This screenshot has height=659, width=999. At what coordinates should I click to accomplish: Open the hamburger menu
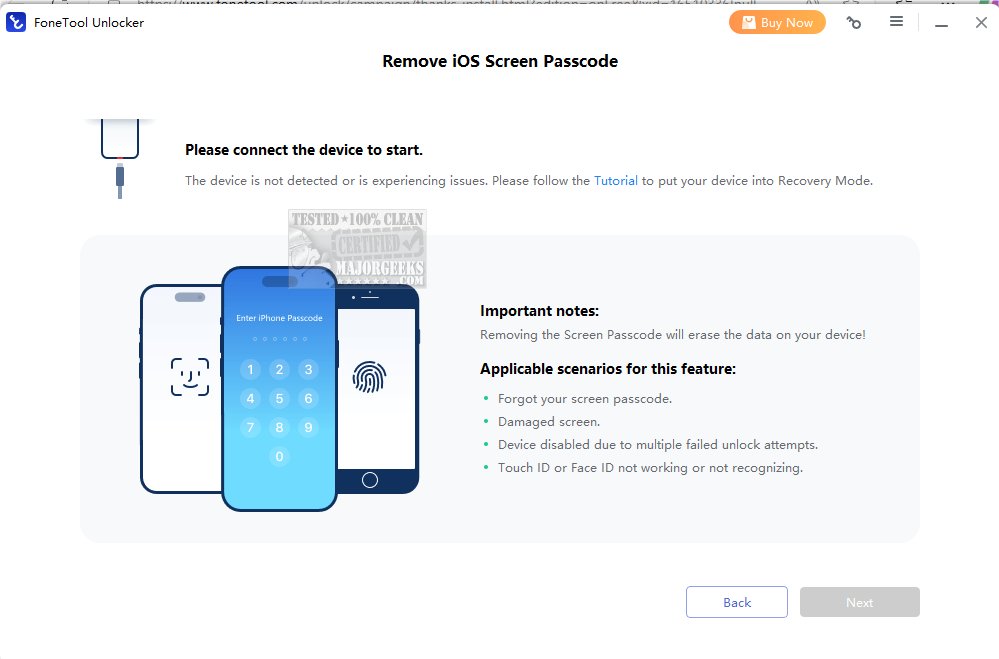point(896,22)
